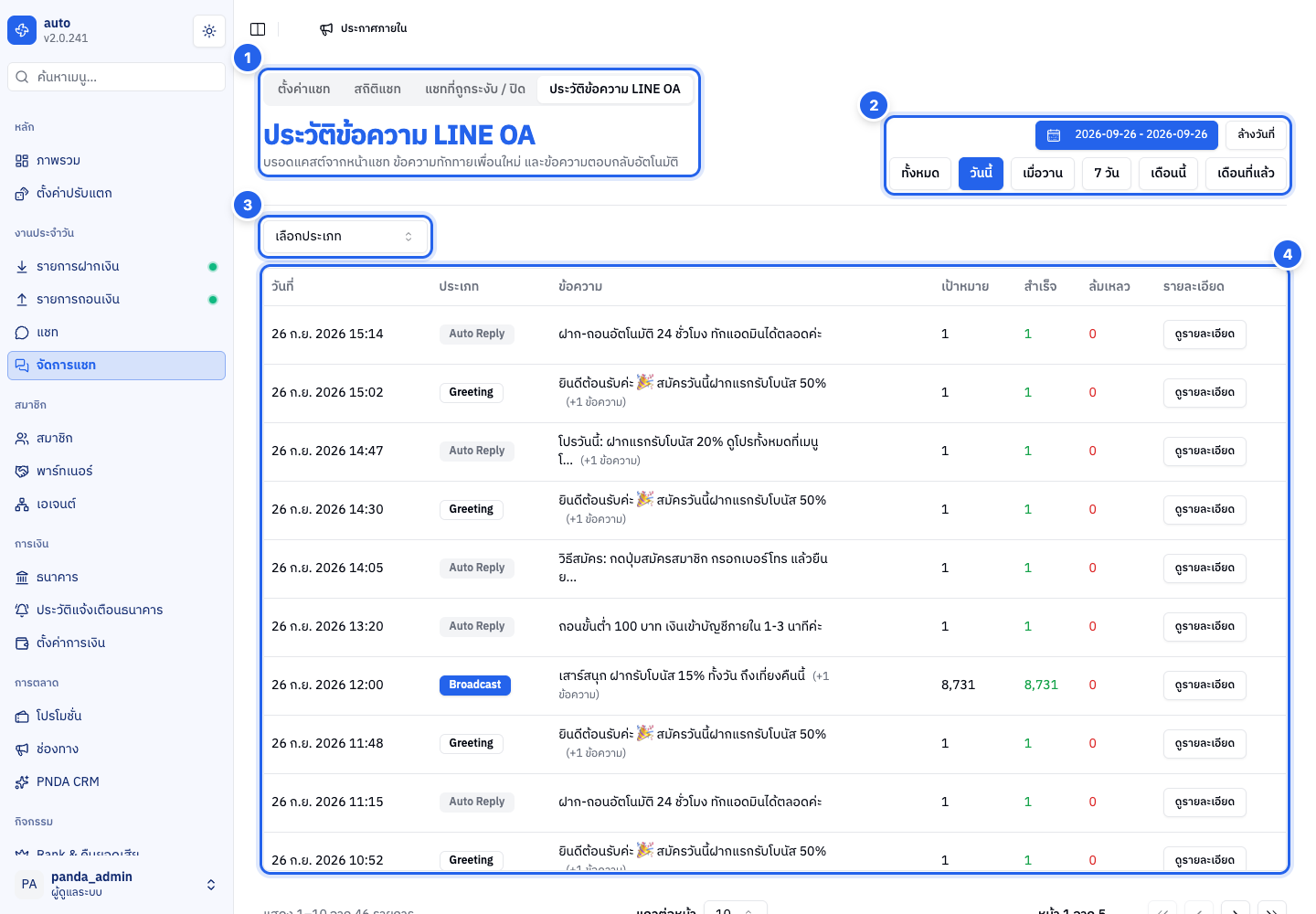Expand panda_admin account switcher
1316x914 pixels.
click(x=116, y=884)
